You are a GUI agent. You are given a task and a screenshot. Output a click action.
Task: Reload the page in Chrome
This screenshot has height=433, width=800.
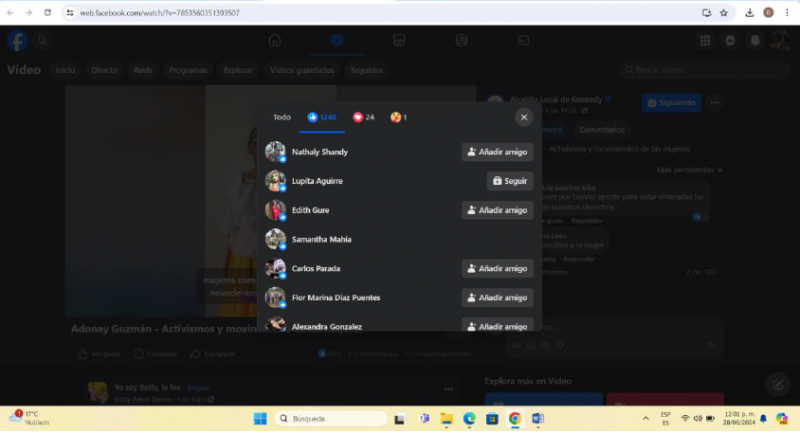pos(47,13)
